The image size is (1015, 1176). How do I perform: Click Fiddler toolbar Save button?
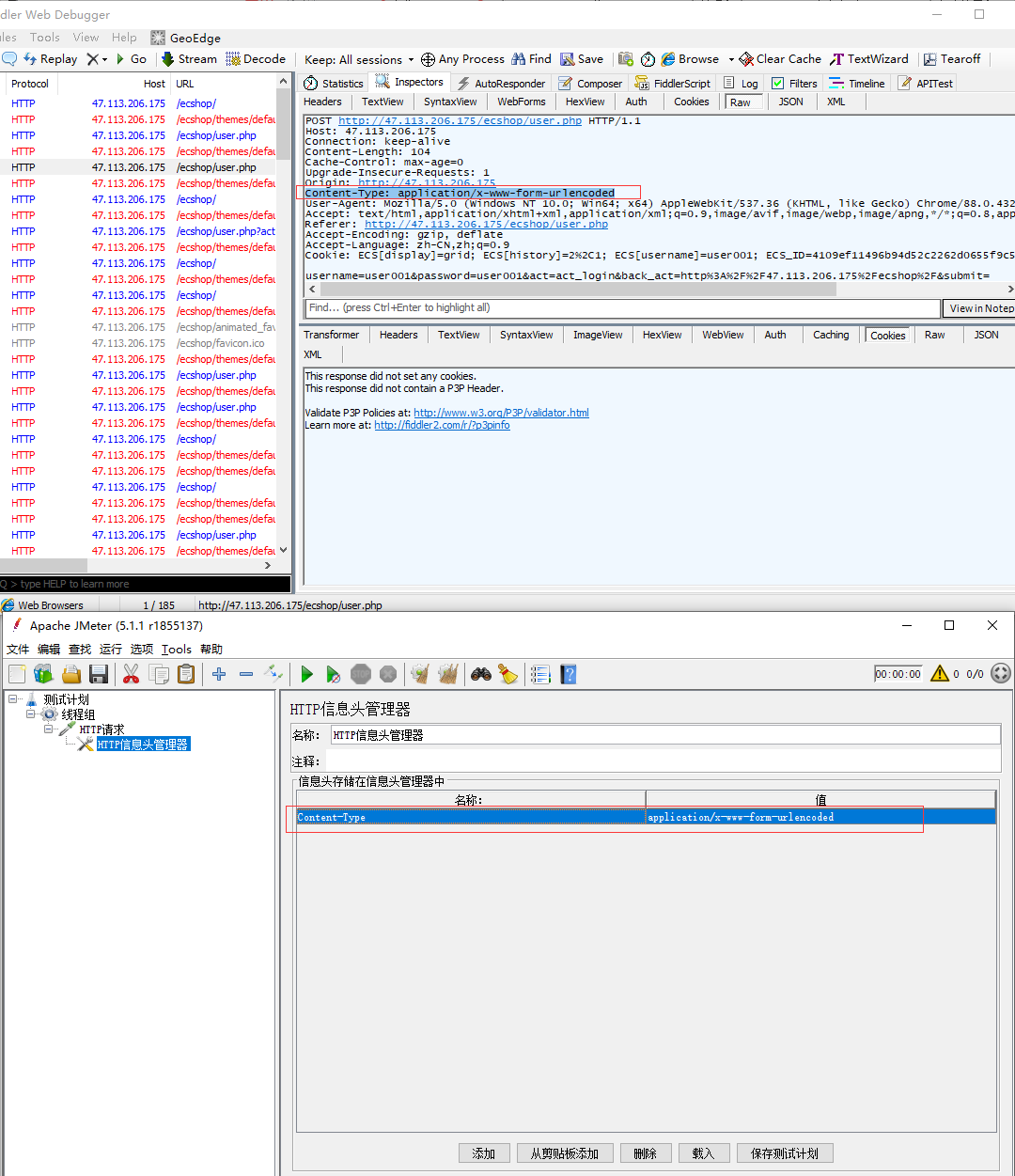[x=582, y=58]
